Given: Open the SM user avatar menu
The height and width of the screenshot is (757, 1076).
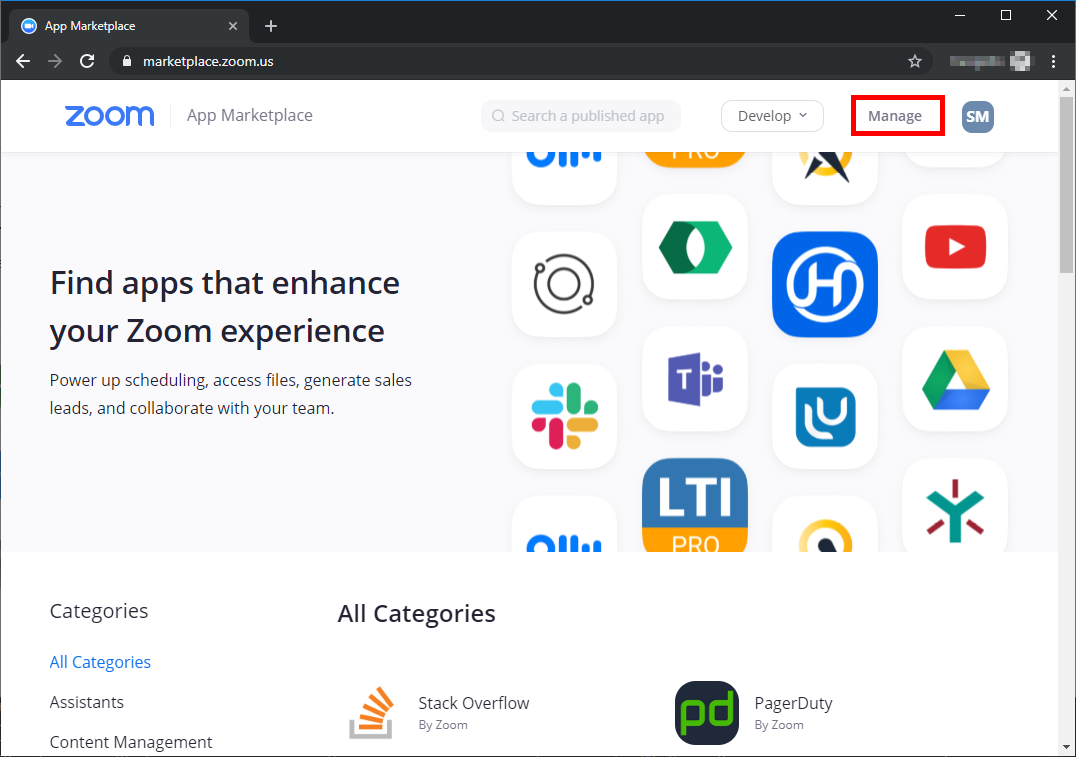Looking at the screenshot, I should pyautogui.click(x=977, y=116).
